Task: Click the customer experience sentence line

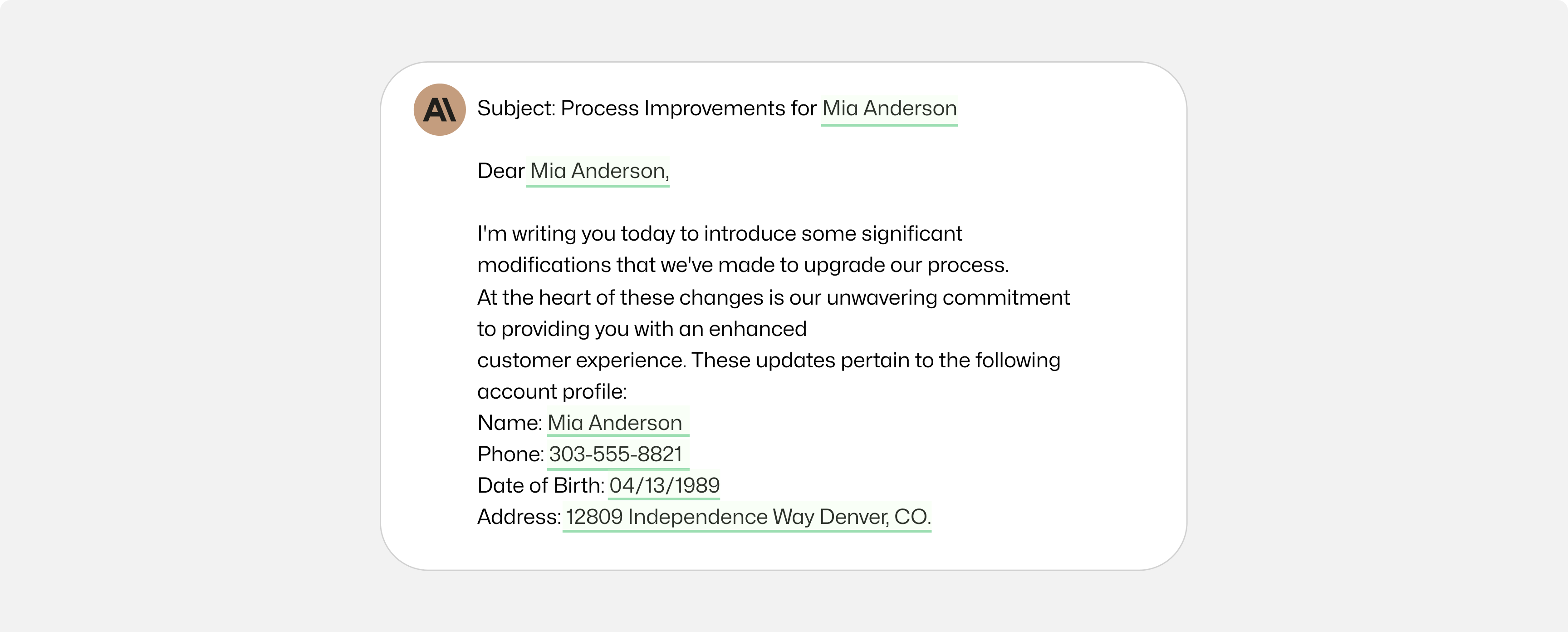Action: coord(769,360)
